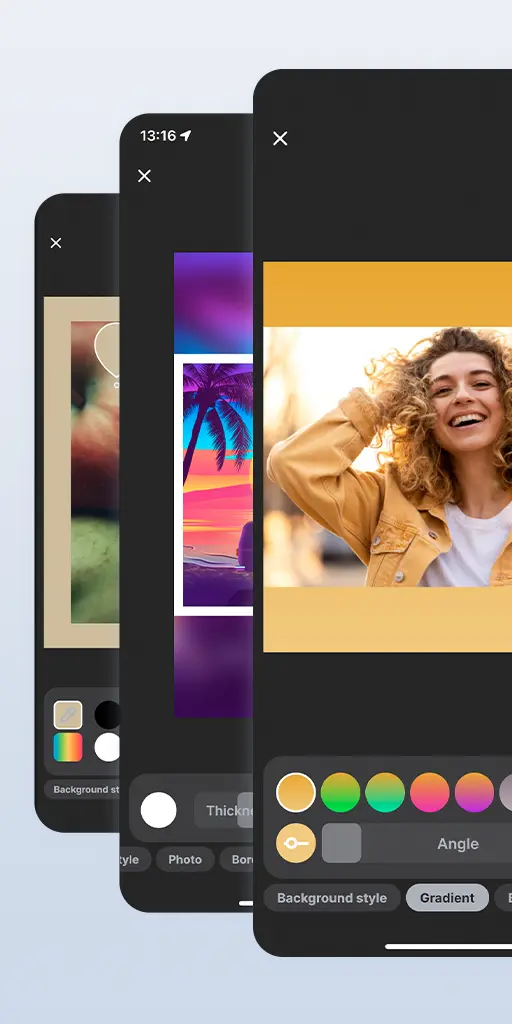Viewport: 512px width, 1024px height.
Task: Pick the white border color circle
Action: tap(159, 810)
